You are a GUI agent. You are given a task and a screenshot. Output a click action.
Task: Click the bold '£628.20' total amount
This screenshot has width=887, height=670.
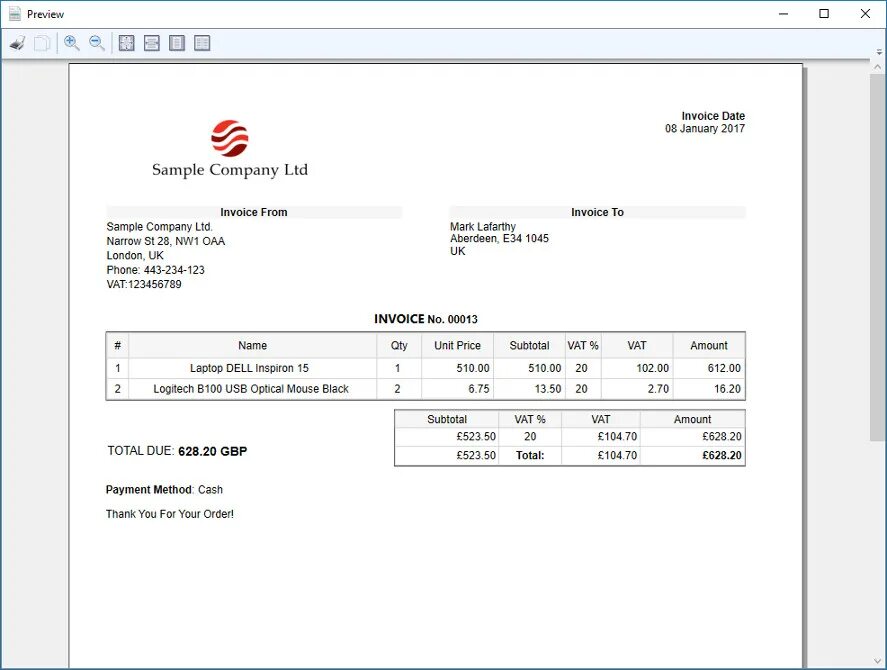pos(722,456)
